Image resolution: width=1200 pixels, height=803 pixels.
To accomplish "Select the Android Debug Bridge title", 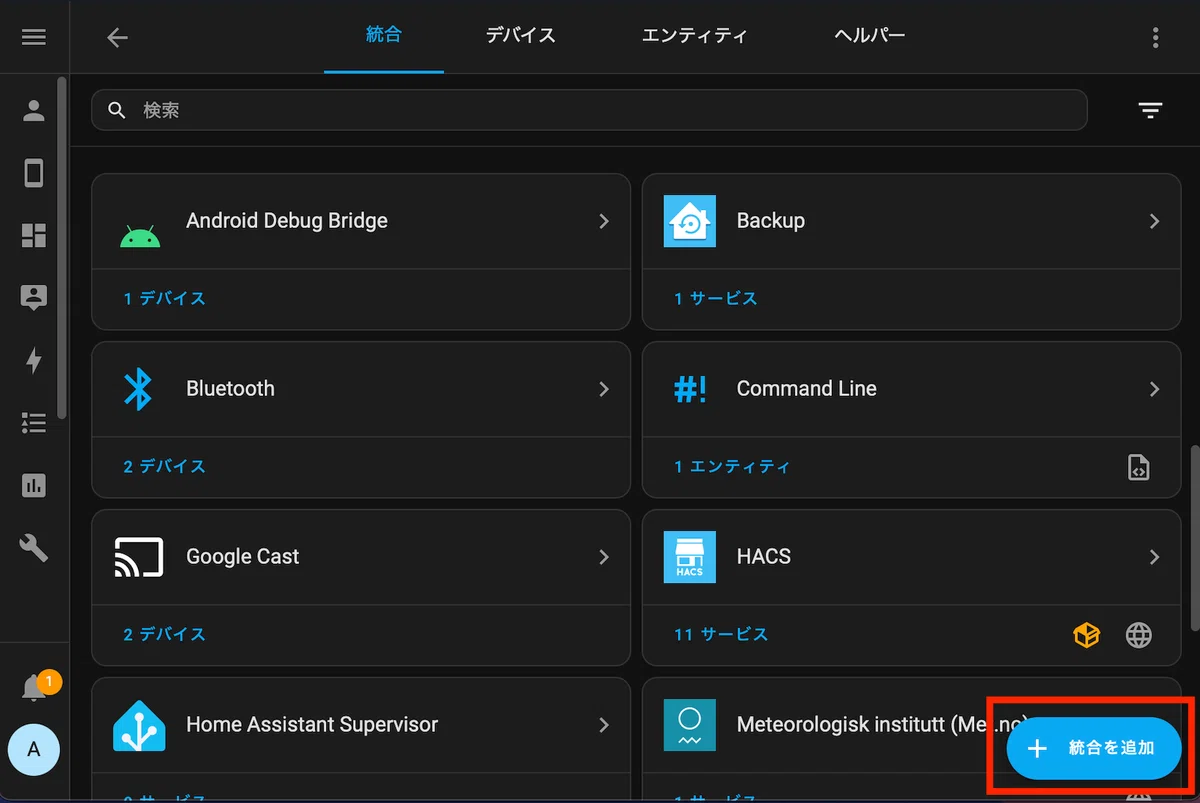I will (x=287, y=221).
